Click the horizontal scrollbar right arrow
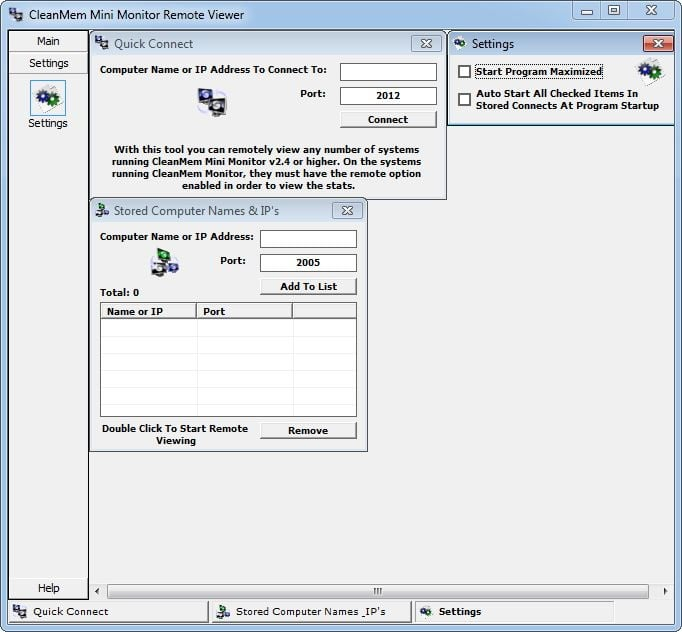 click(x=666, y=591)
